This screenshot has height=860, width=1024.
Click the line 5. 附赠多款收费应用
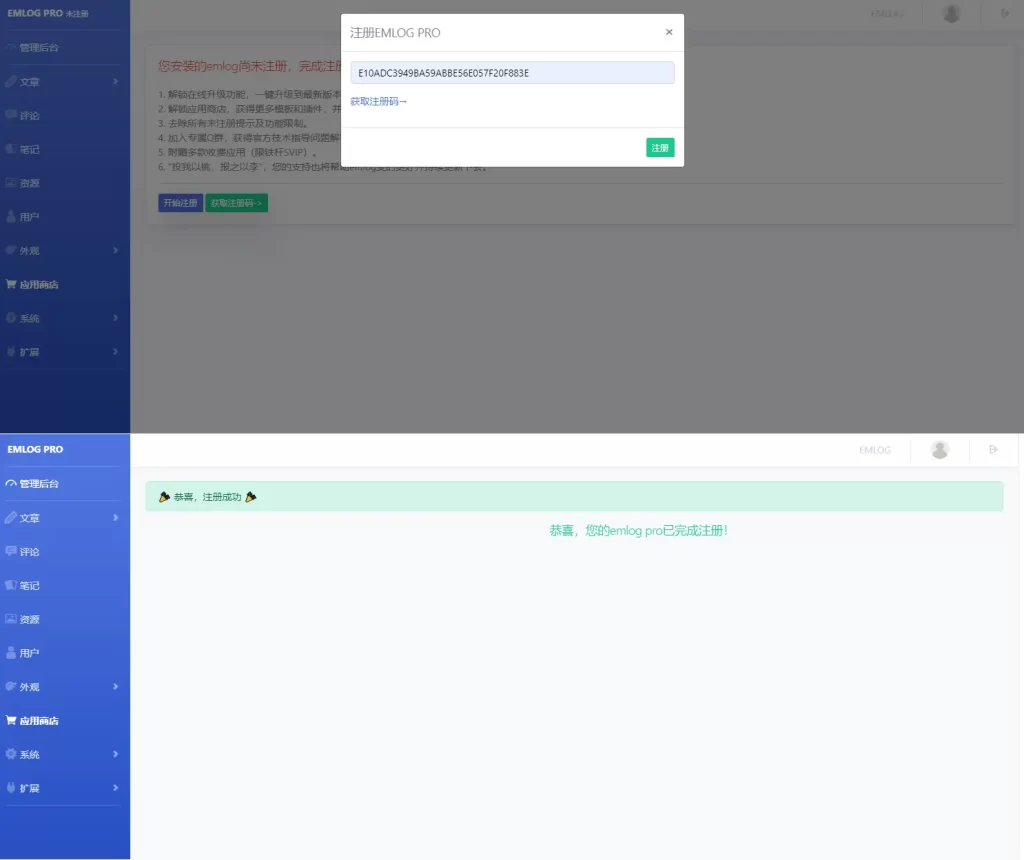pyautogui.click(x=238, y=152)
